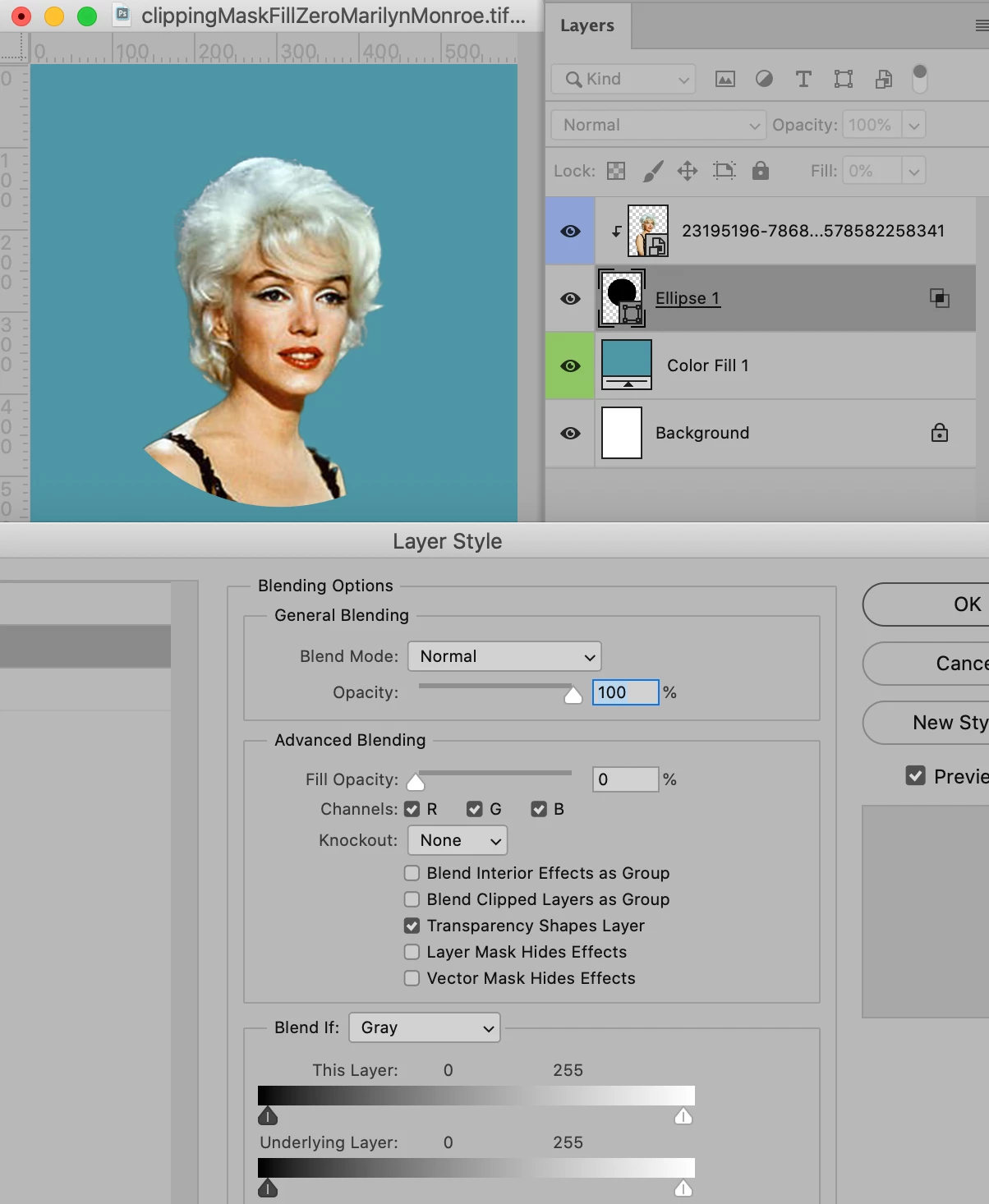Click right white slider of This Layer

[683, 1116]
